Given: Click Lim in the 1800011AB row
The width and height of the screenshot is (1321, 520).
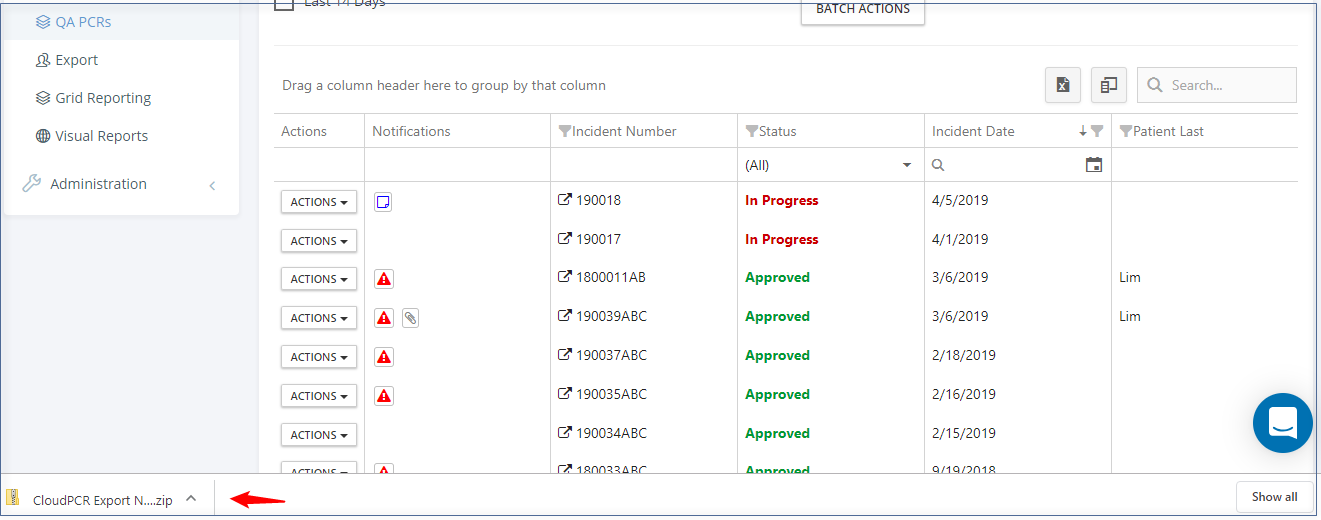Looking at the screenshot, I should point(1129,277).
